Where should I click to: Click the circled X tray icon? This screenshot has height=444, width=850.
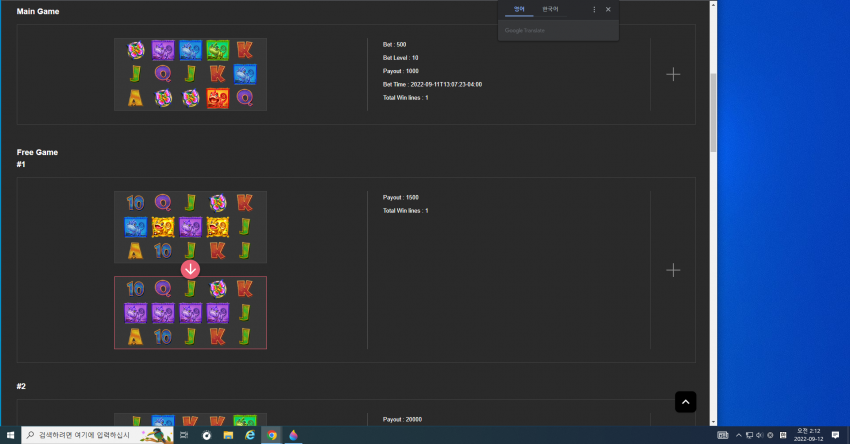point(770,435)
